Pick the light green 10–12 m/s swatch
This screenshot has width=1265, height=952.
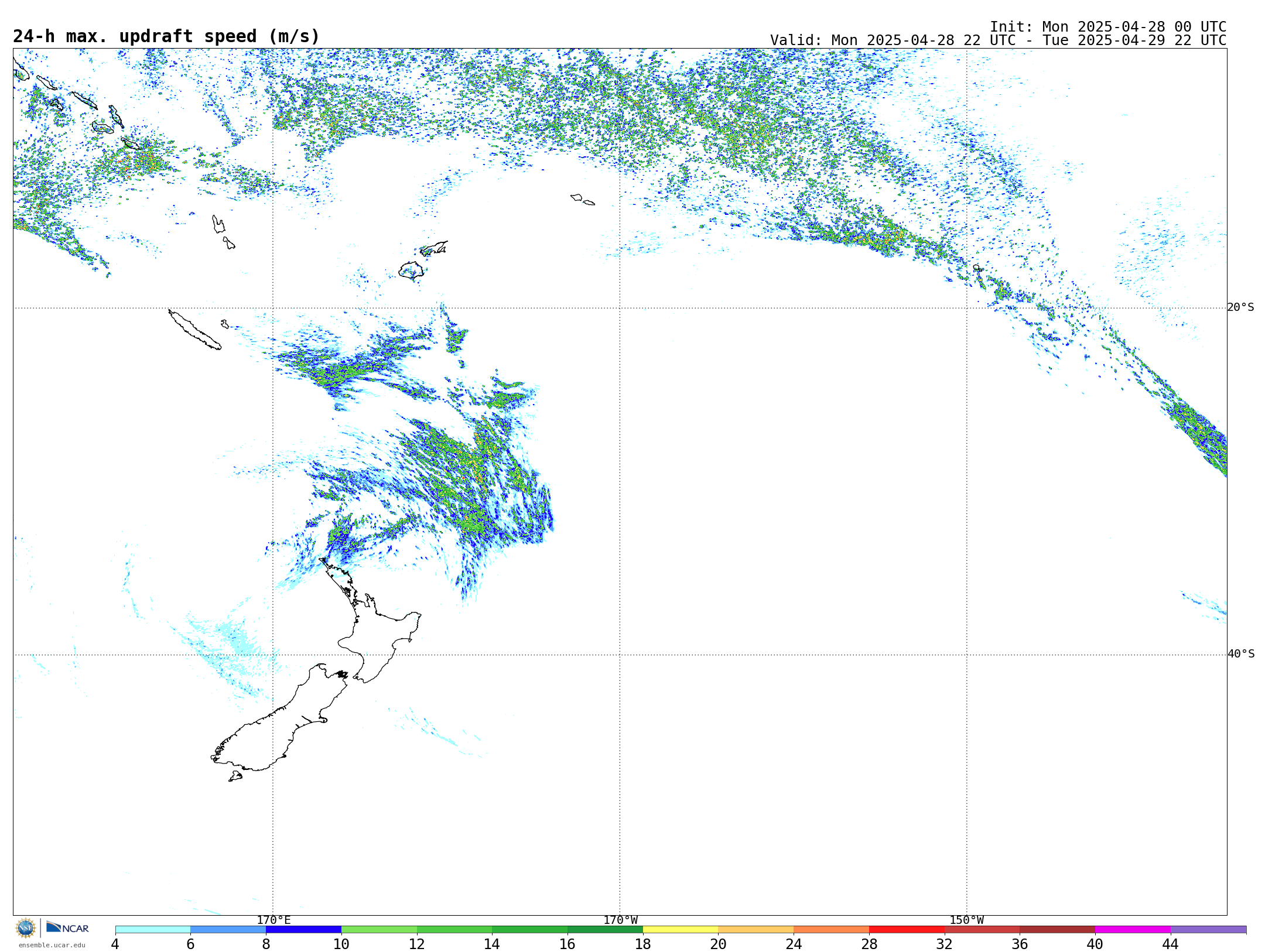pos(379,930)
